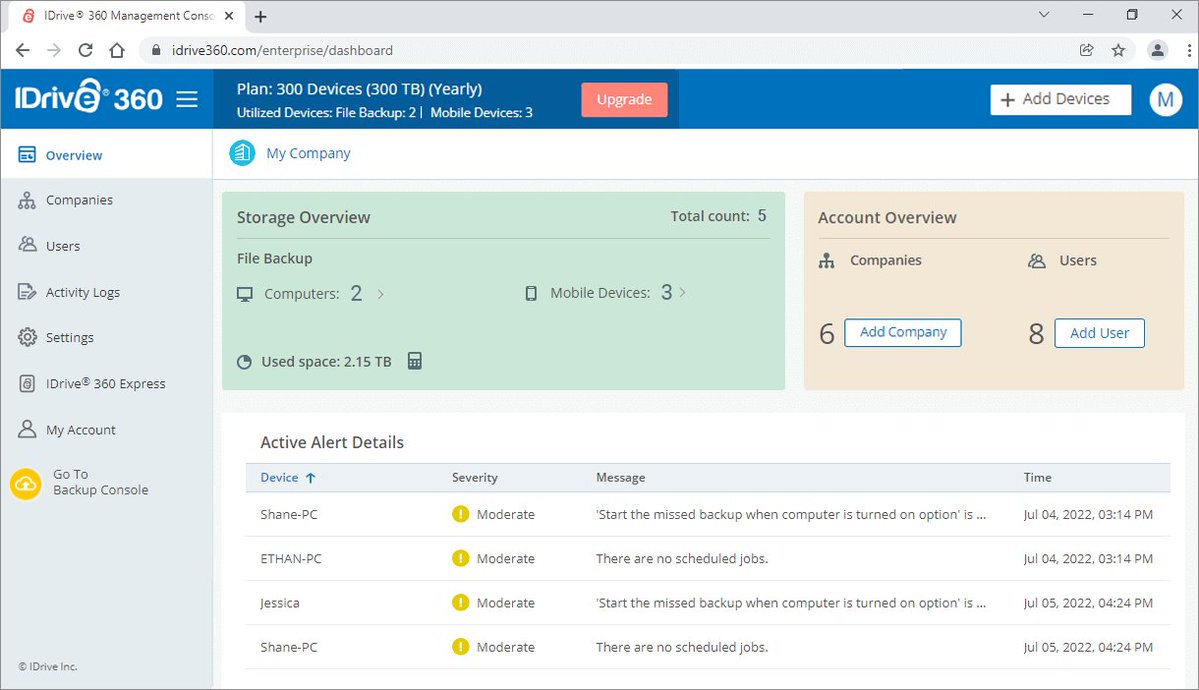Click the Activity Logs sidebar icon

click(x=27, y=292)
